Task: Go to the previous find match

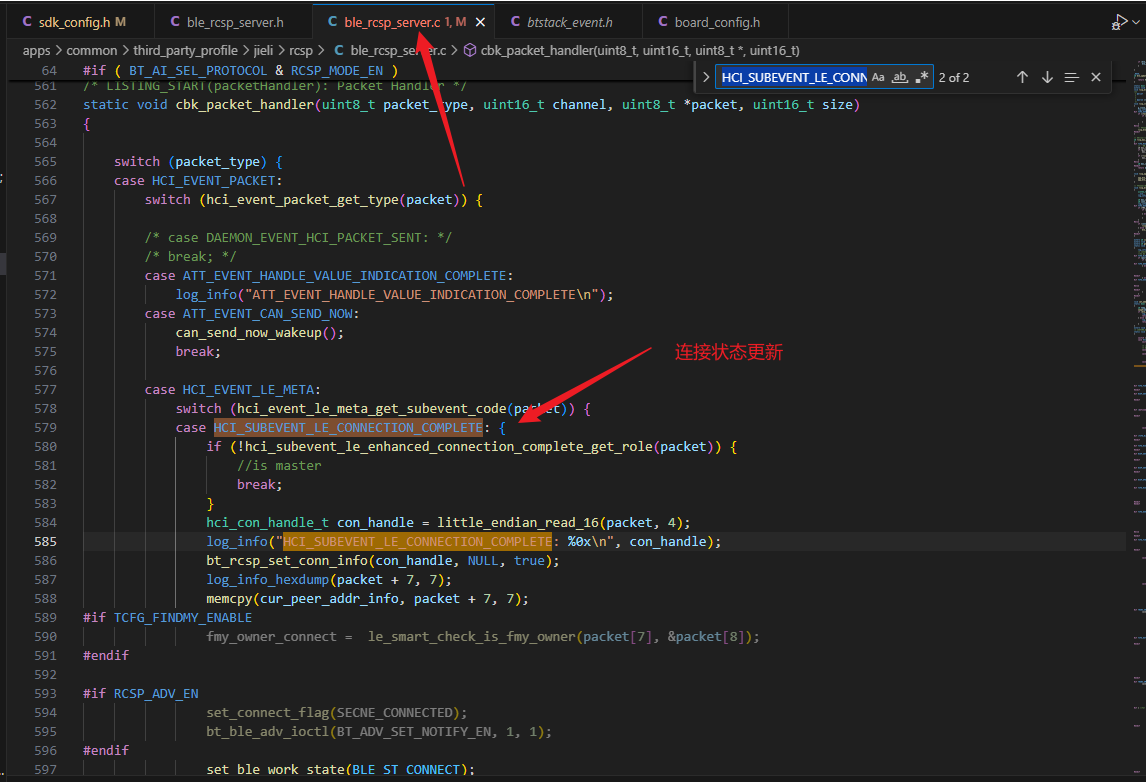Action: pos(1022,77)
